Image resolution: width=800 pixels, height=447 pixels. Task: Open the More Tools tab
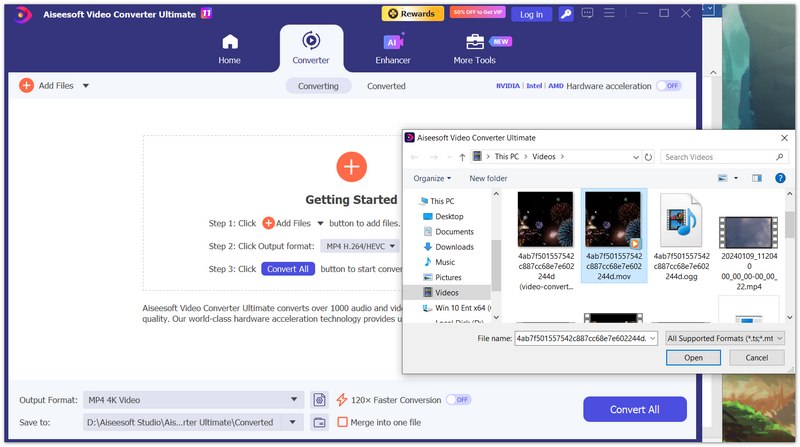point(474,49)
